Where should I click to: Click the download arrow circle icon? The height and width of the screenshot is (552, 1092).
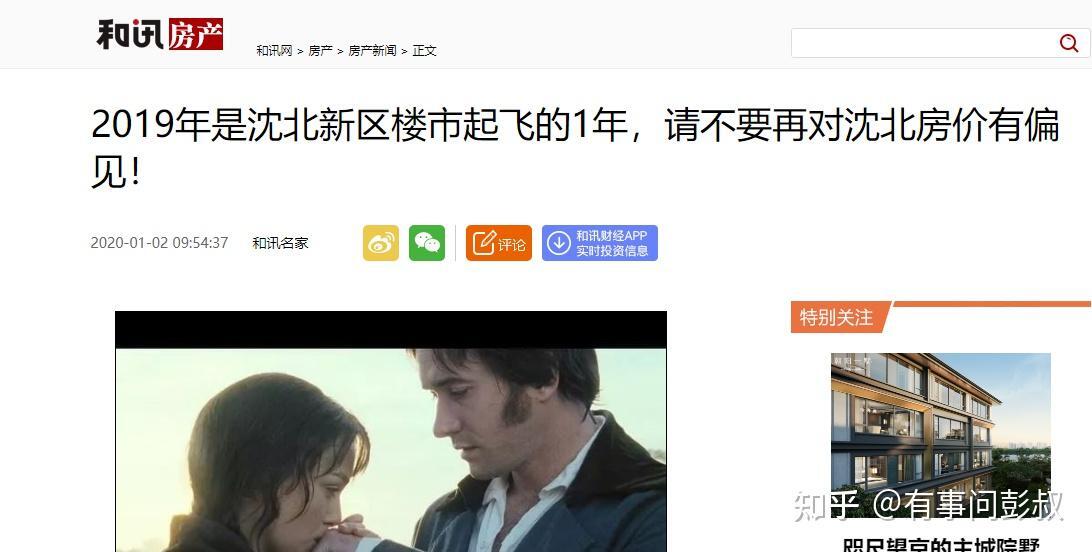[559, 243]
